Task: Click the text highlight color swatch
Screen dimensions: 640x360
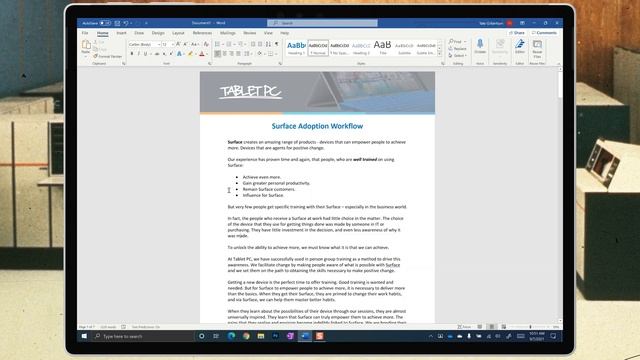Action: [190, 54]
